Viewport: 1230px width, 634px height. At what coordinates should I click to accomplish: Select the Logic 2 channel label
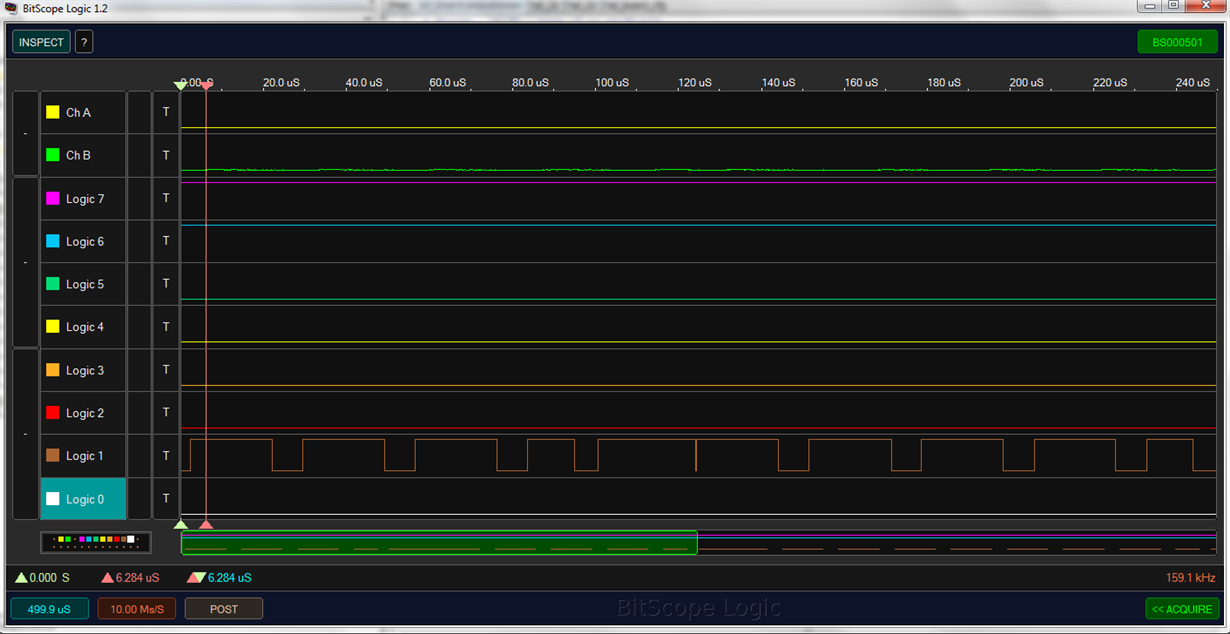coord(83,413)
